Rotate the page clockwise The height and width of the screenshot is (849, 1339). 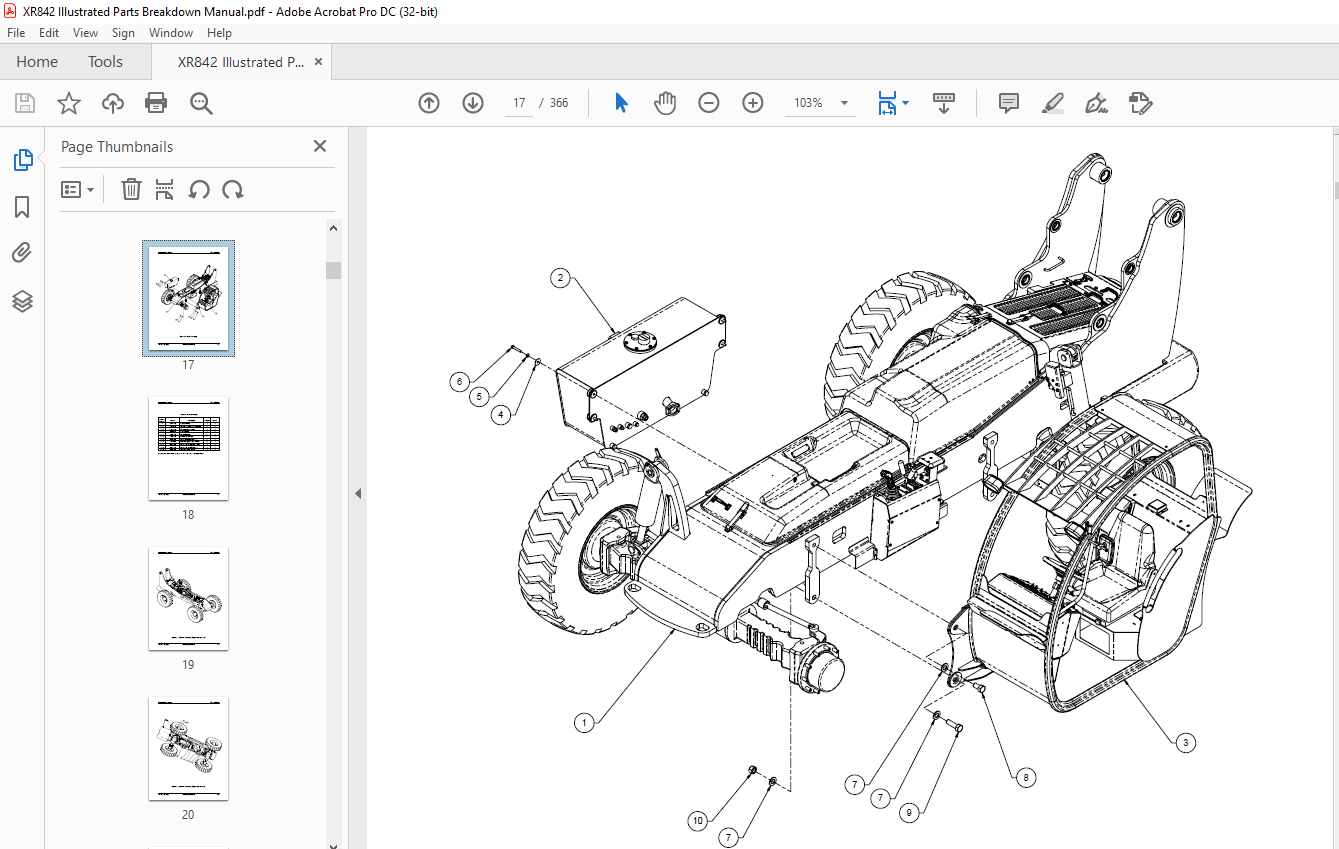233,189
